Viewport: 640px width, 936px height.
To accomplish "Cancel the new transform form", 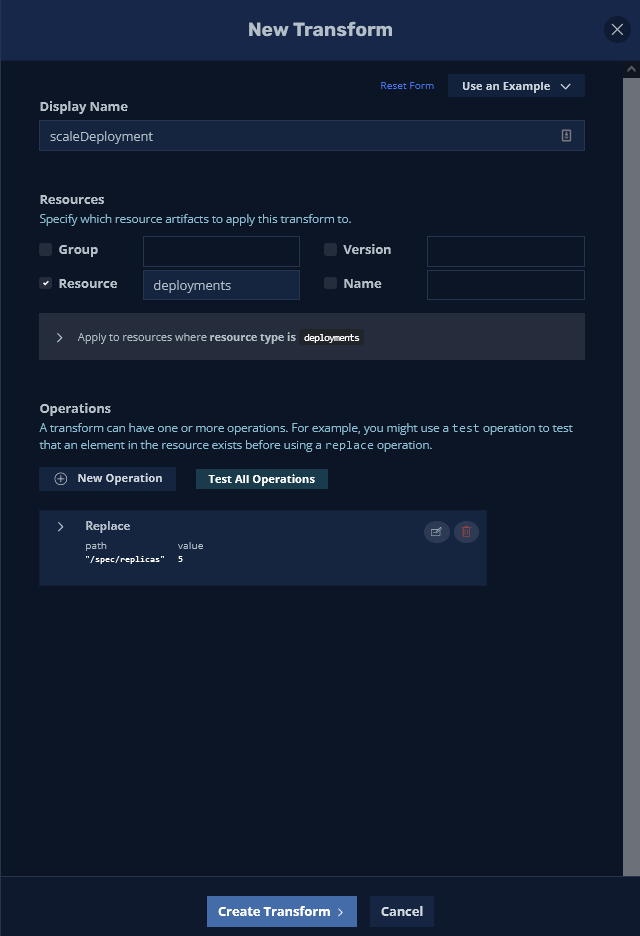I will click(402, 912).
